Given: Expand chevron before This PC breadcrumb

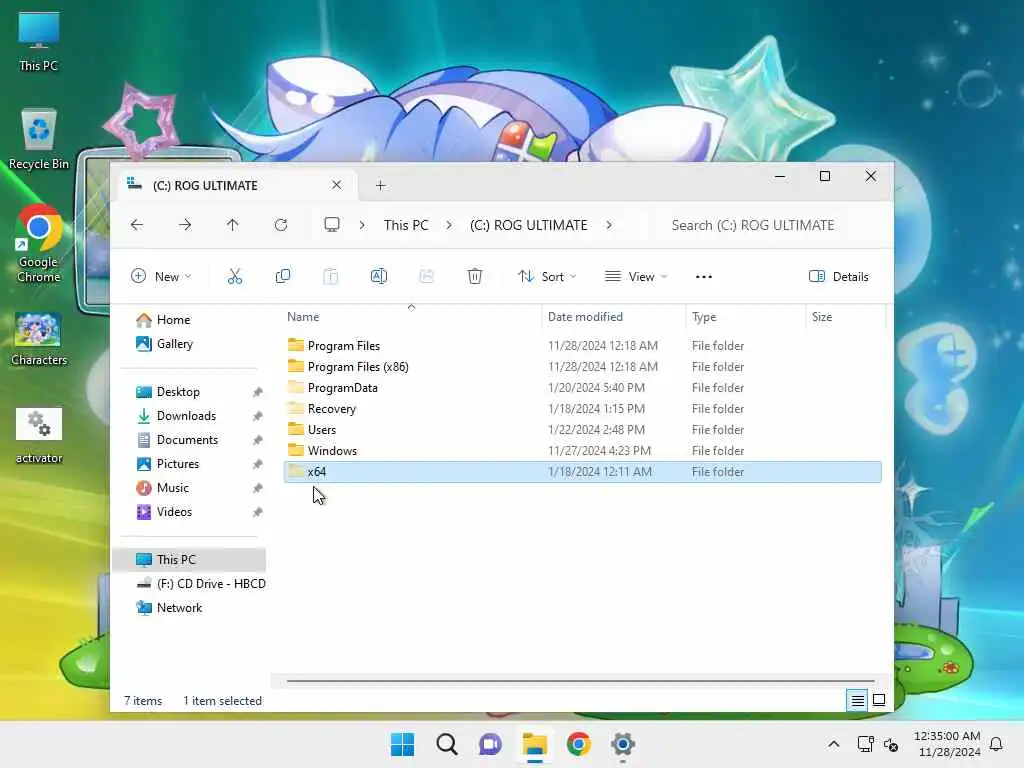Looking at the screenshot, I should (x=362, y=225).
